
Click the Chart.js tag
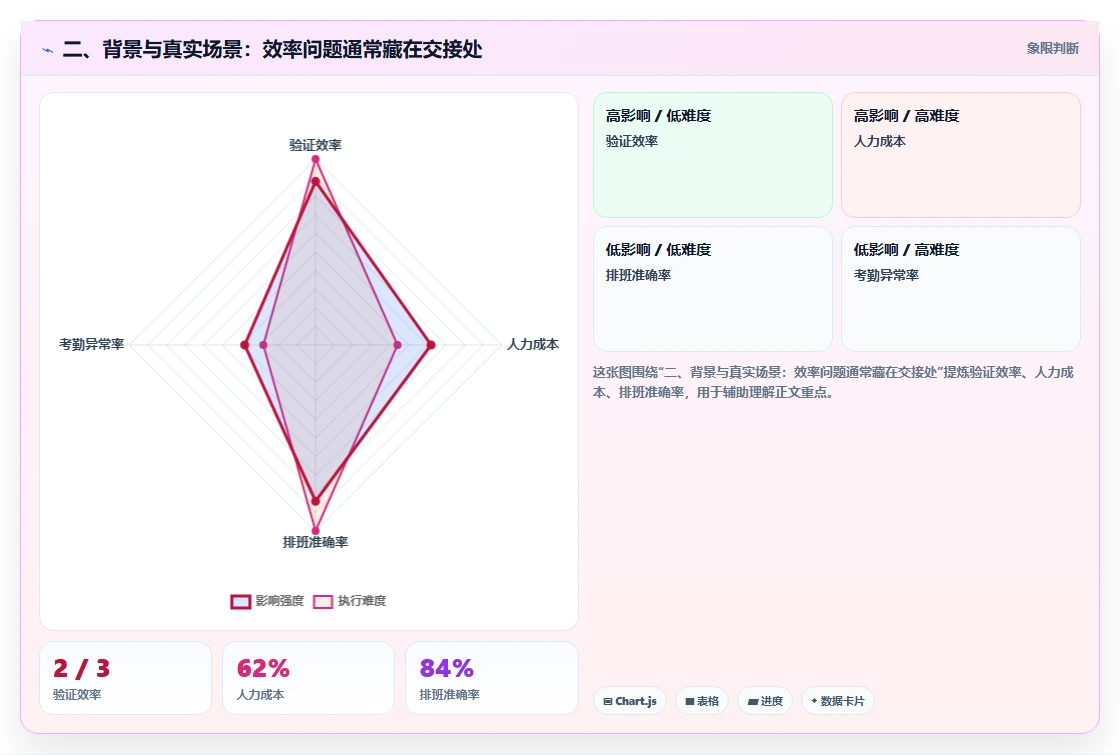pos(629,701)
